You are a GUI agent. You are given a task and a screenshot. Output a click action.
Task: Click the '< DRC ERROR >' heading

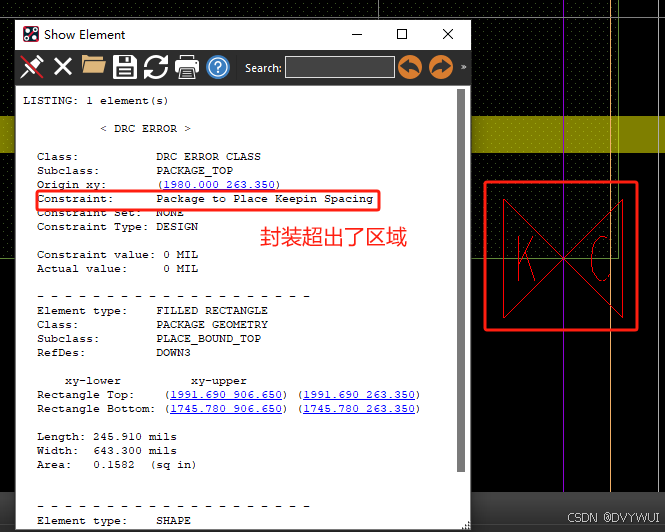145,129
